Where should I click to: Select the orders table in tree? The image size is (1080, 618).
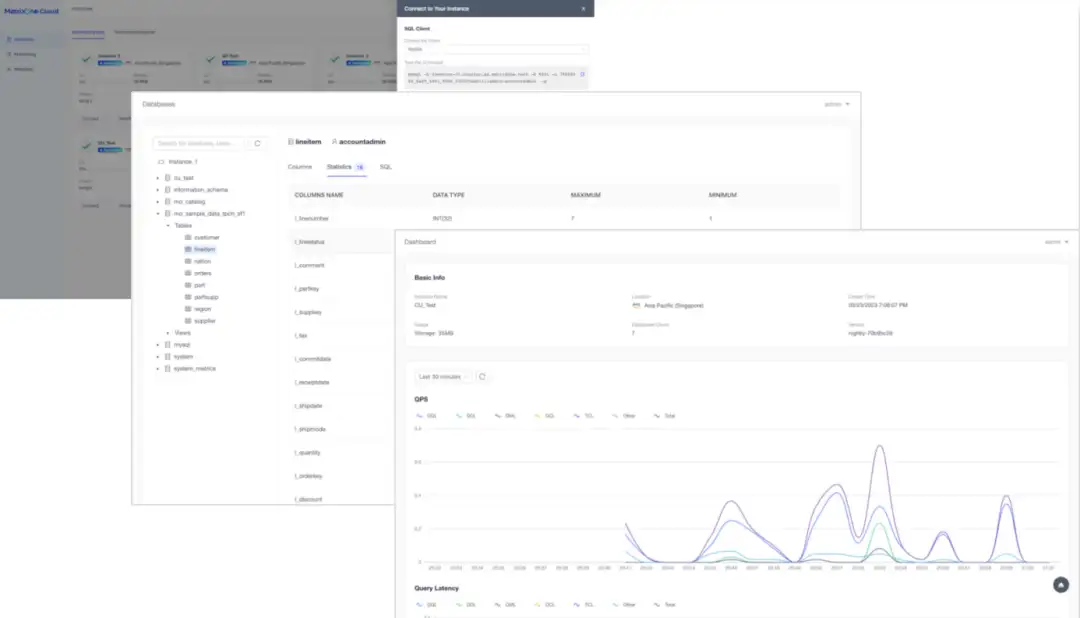202,274
